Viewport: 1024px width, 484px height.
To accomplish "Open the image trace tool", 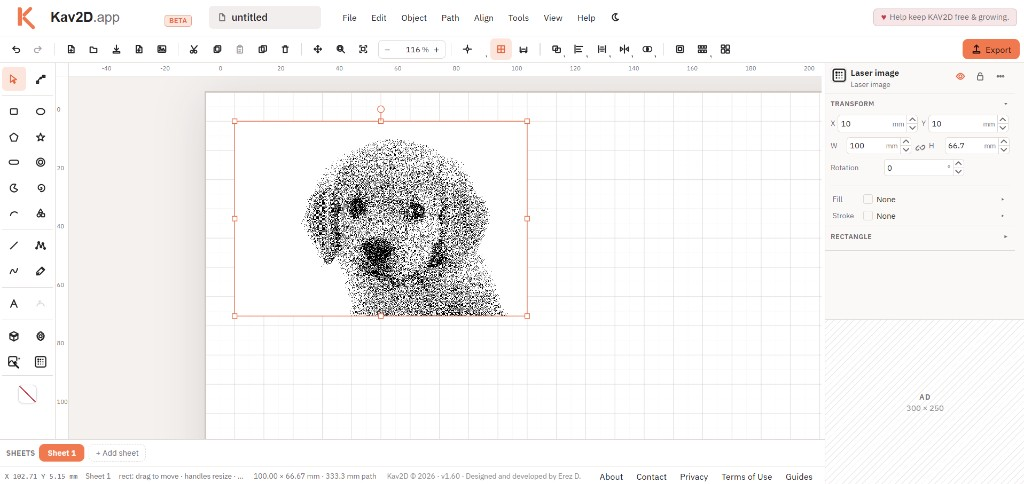I will 14,362.
